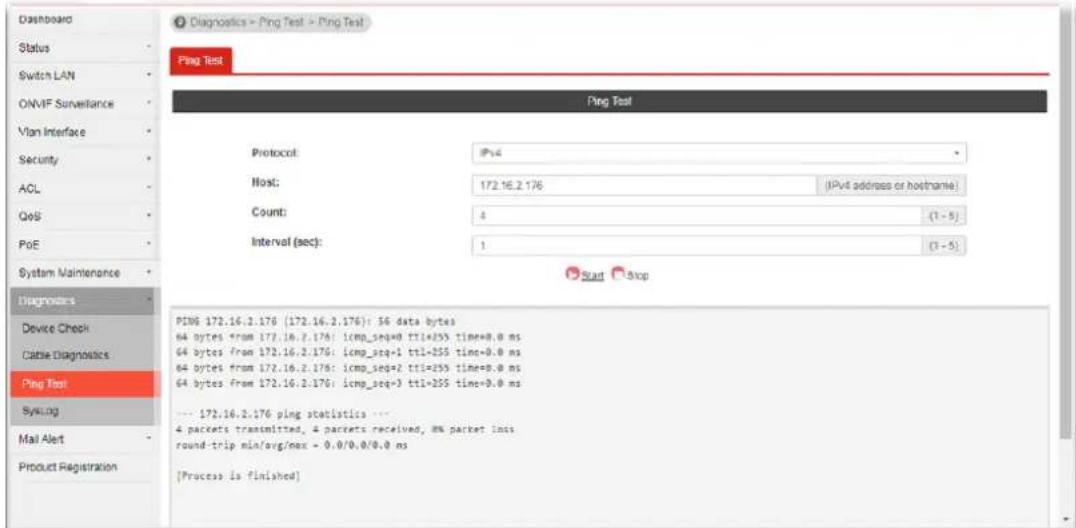Click the 'ping statistics' header line

coord(284,415)
